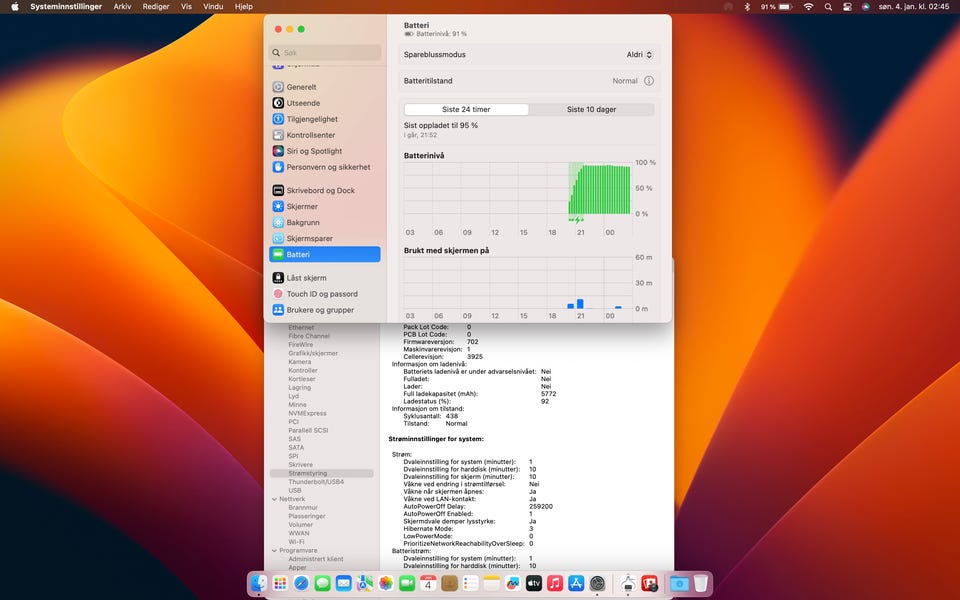Collapse the Programvare tree section

(273, 550)
